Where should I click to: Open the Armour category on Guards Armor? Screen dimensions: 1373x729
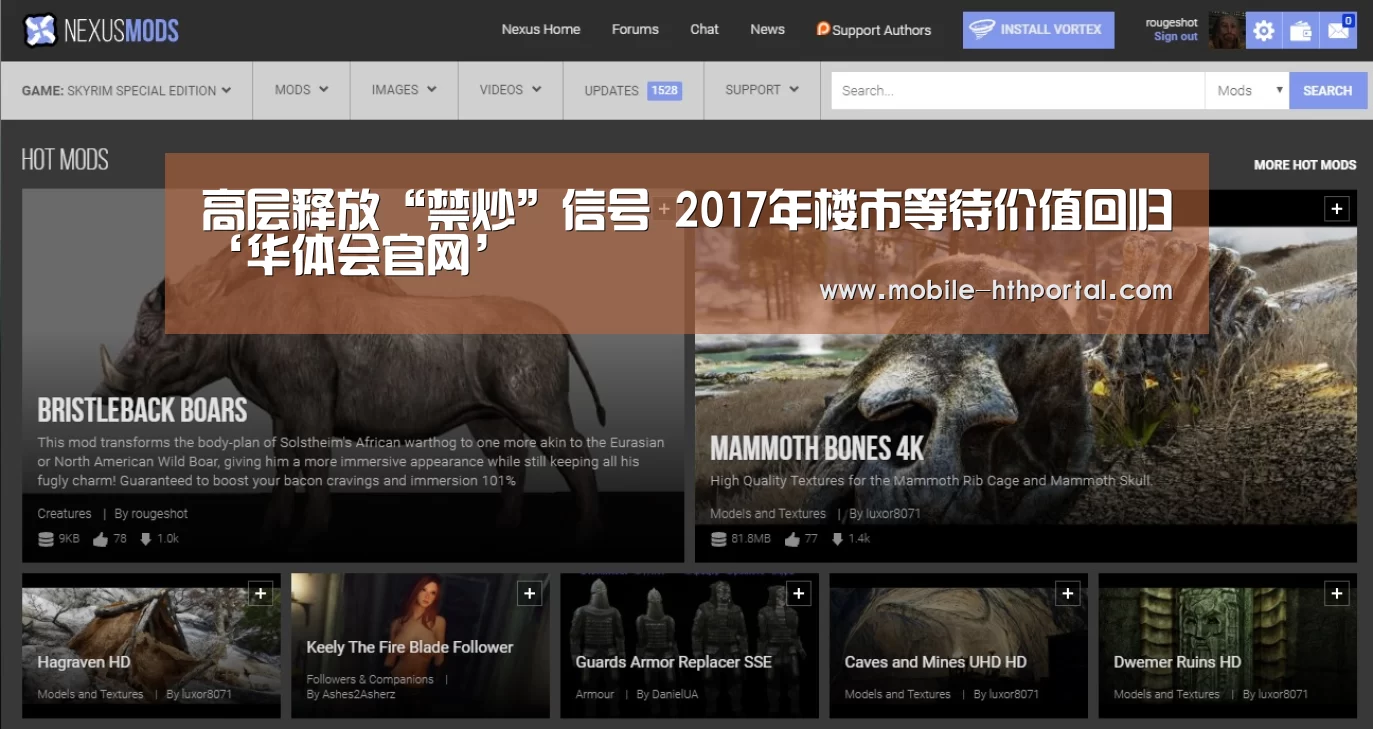tap(595, 694)
